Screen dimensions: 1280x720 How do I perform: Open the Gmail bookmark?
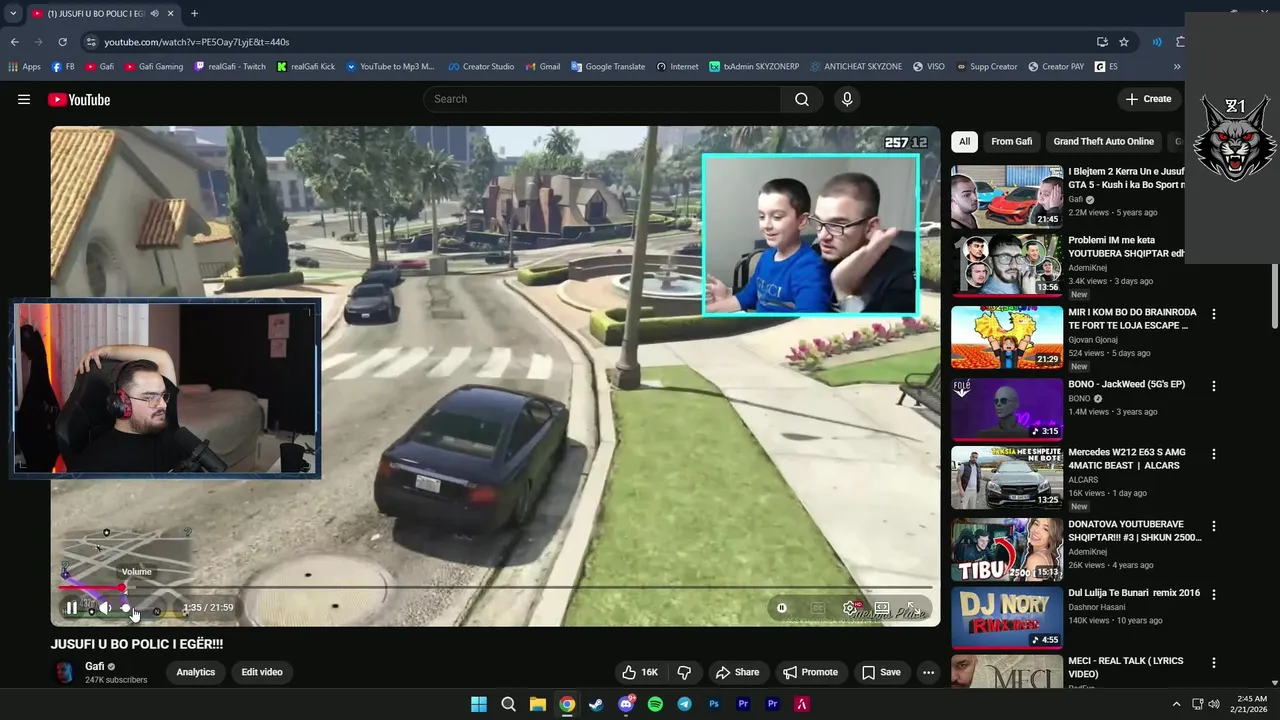[x=542, y=67]
